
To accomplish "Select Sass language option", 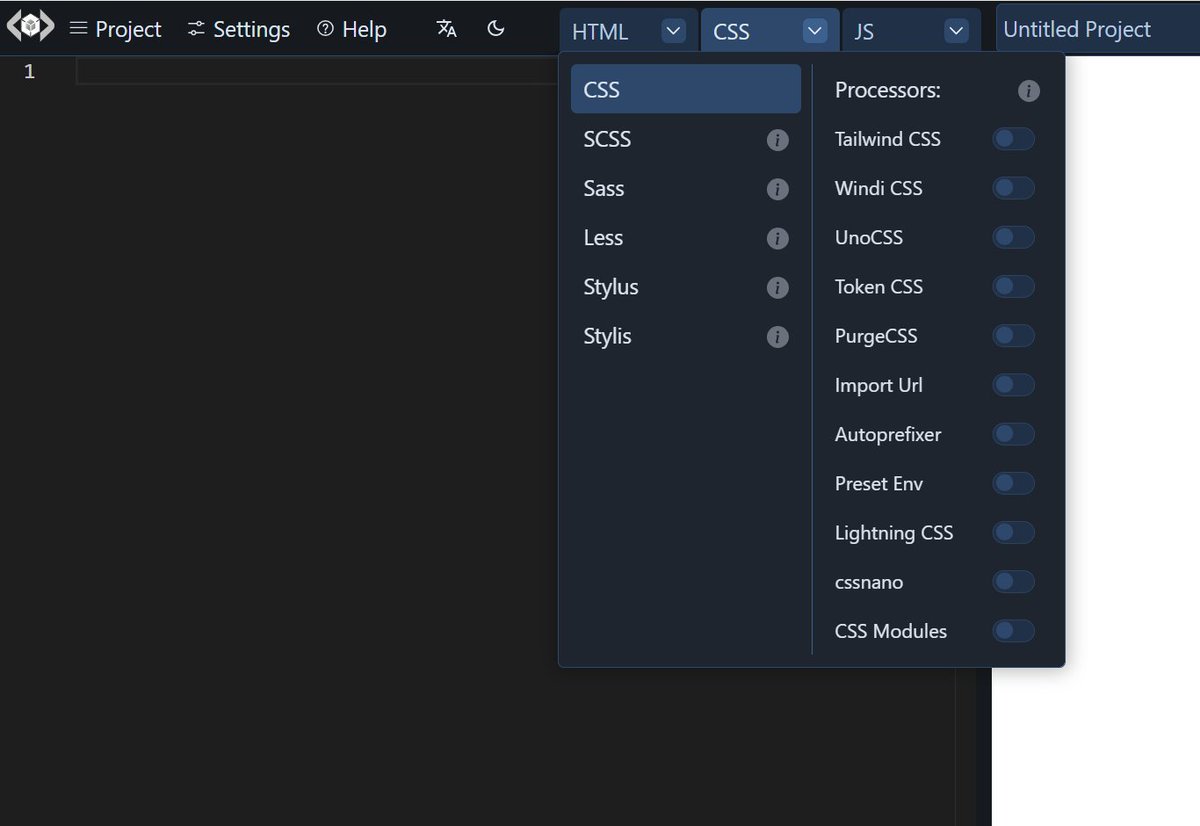I will (686, 189).
